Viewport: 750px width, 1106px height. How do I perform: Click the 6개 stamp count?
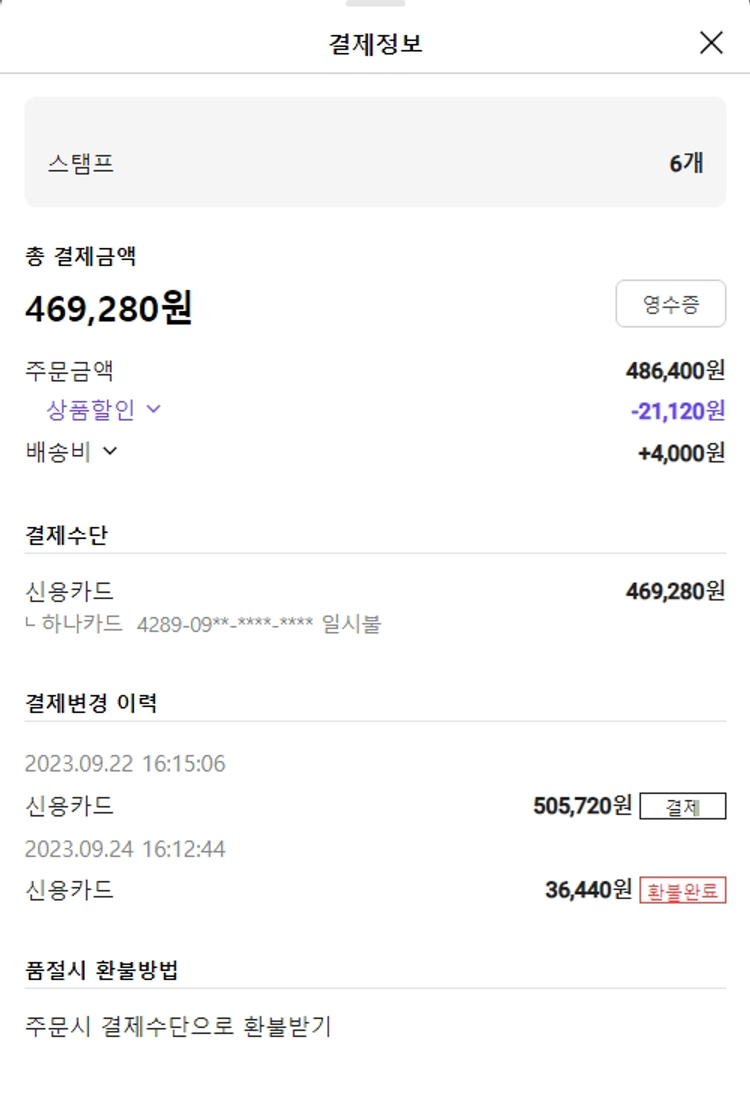[x=686, y=164]
